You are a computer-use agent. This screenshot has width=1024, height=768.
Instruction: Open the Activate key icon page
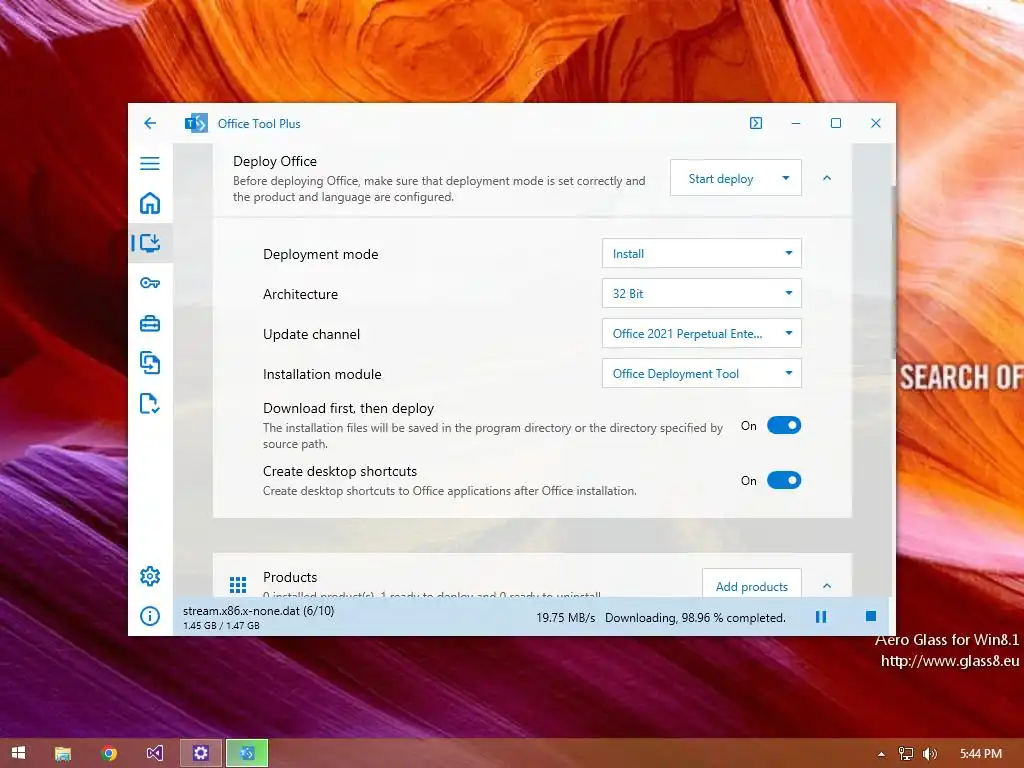tap(150, 283)
